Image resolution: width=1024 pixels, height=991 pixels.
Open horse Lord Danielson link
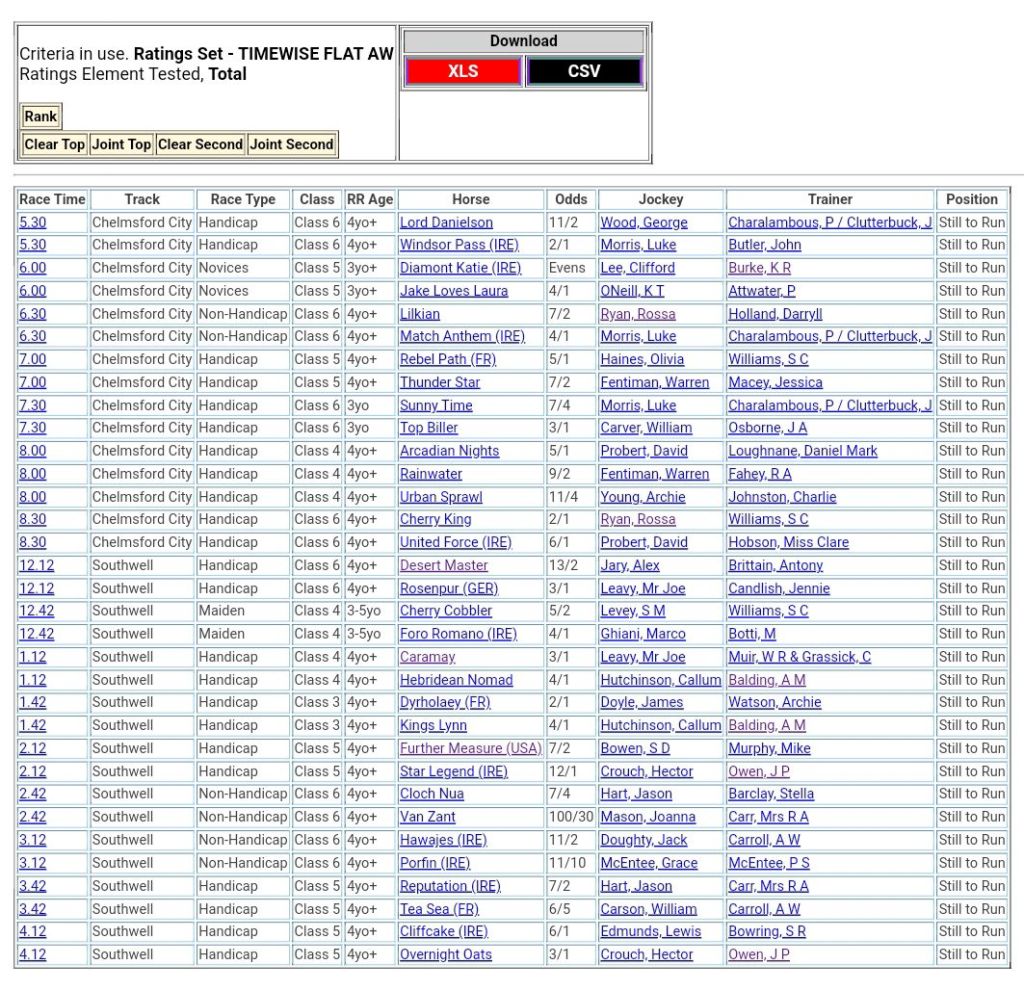coord(446,222)
